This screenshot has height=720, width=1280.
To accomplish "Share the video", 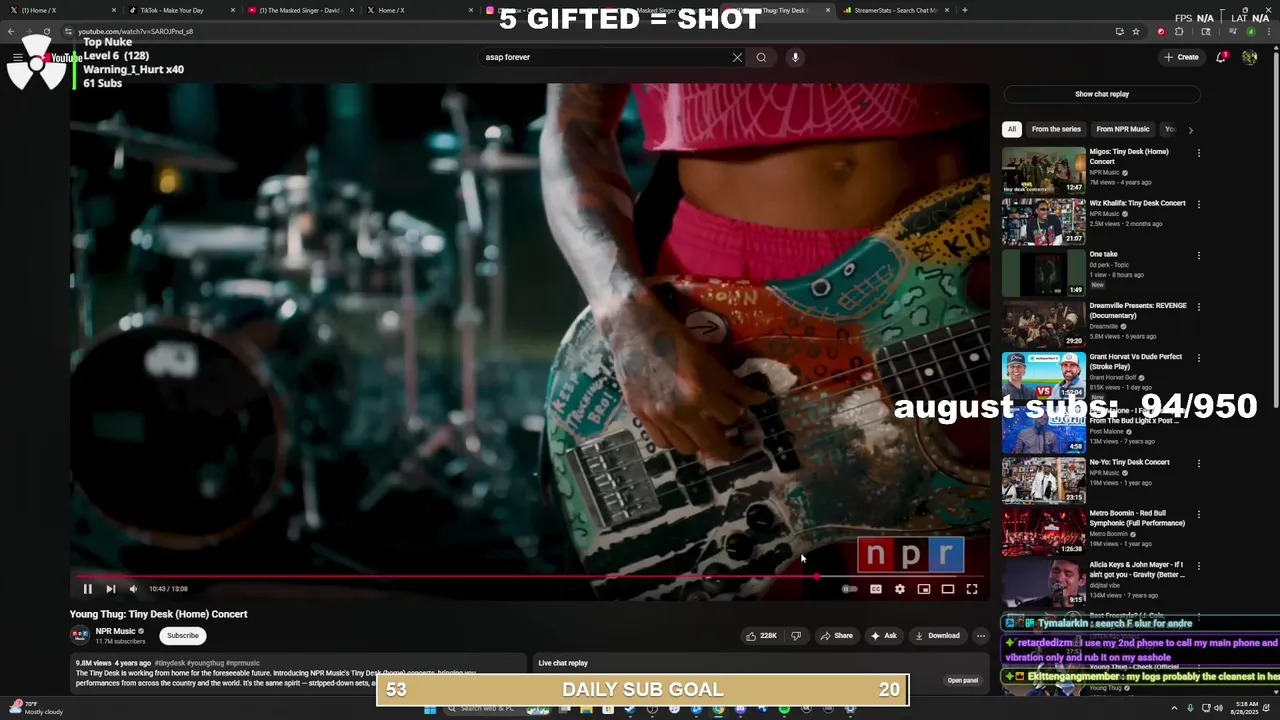I will [837, 636].
